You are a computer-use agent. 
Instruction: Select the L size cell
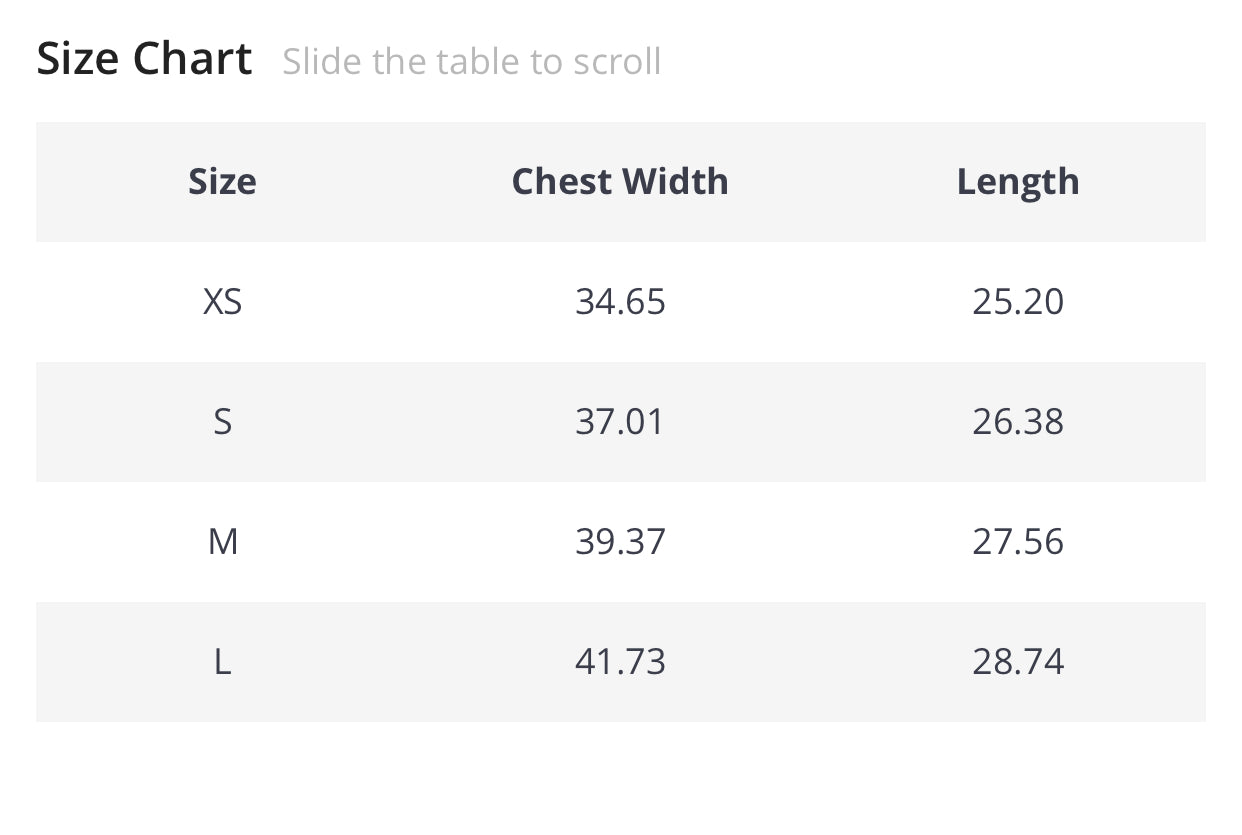tap(222, 662)
